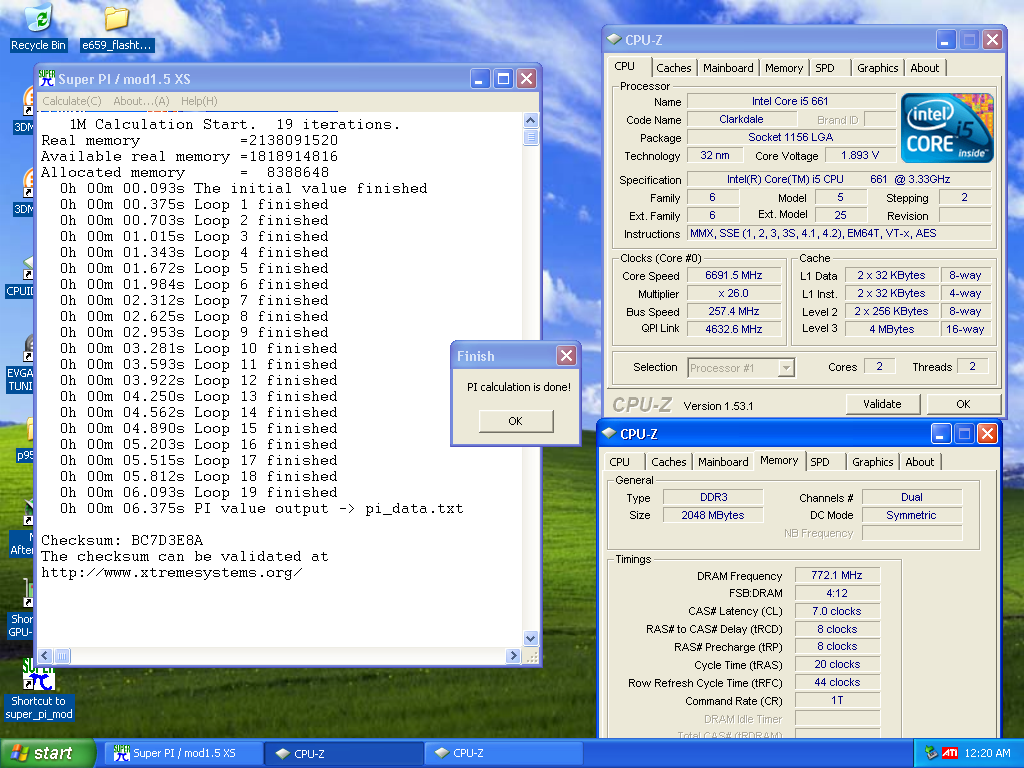
Task: Click the Core Voltage 1.893 V value
Action: pyautogui.click(x=859, y=155)
